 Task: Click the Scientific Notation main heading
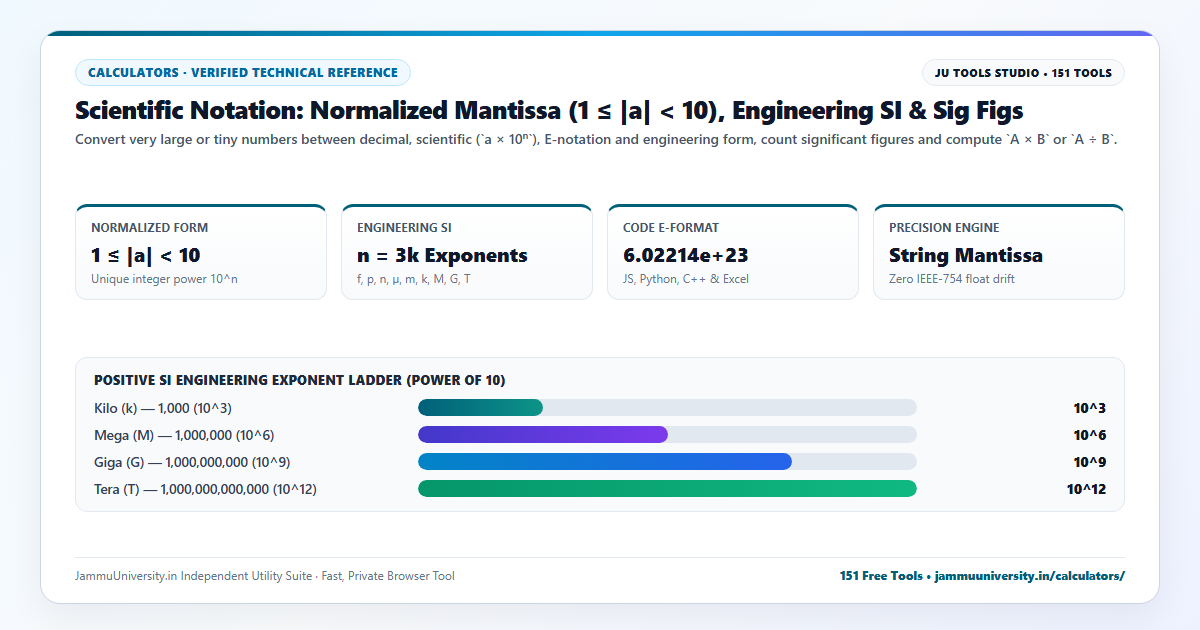point(549,110)
